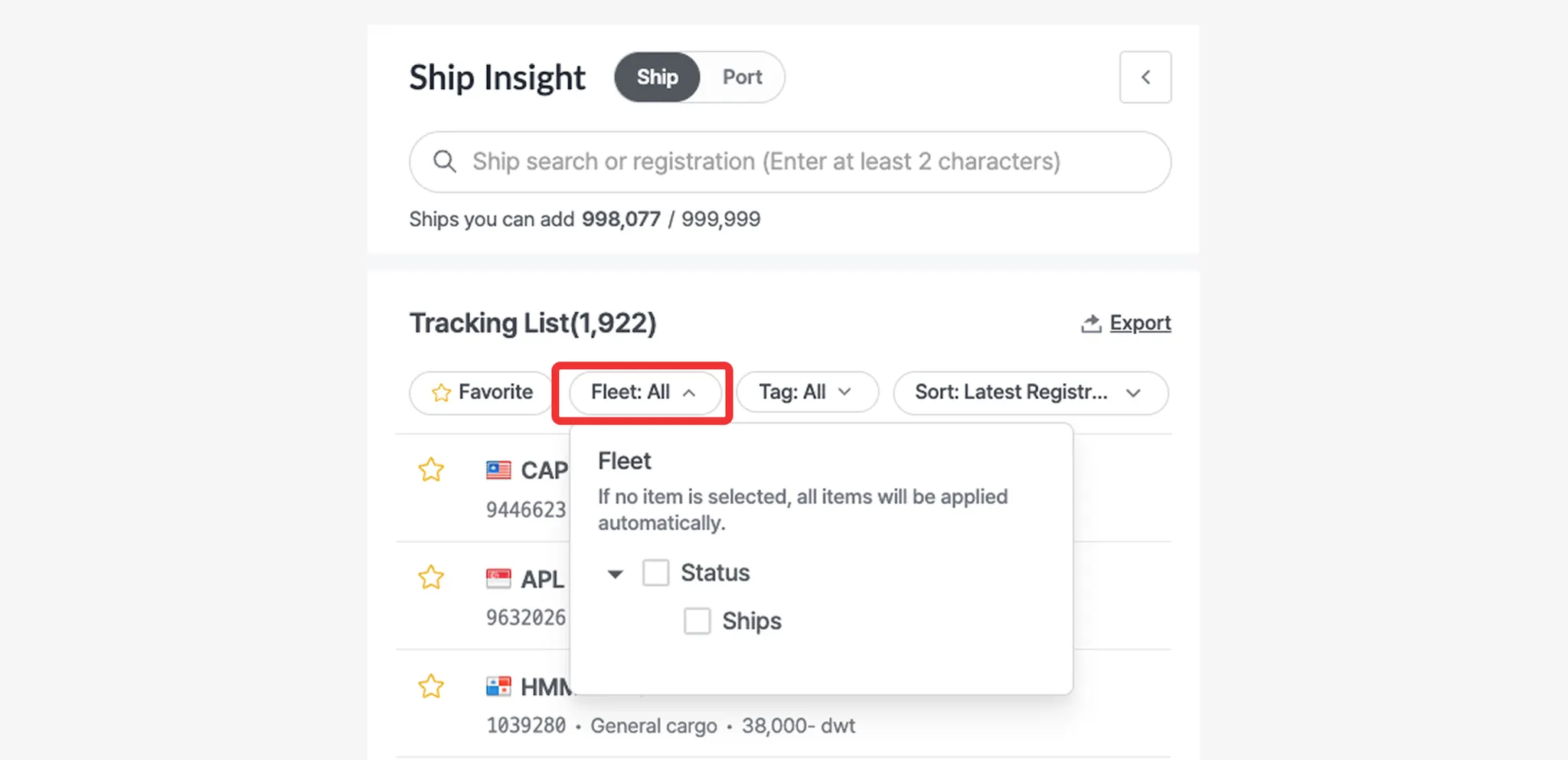
Task: Click the collapse panel arrow button
Action: [x=1145, y=77]
